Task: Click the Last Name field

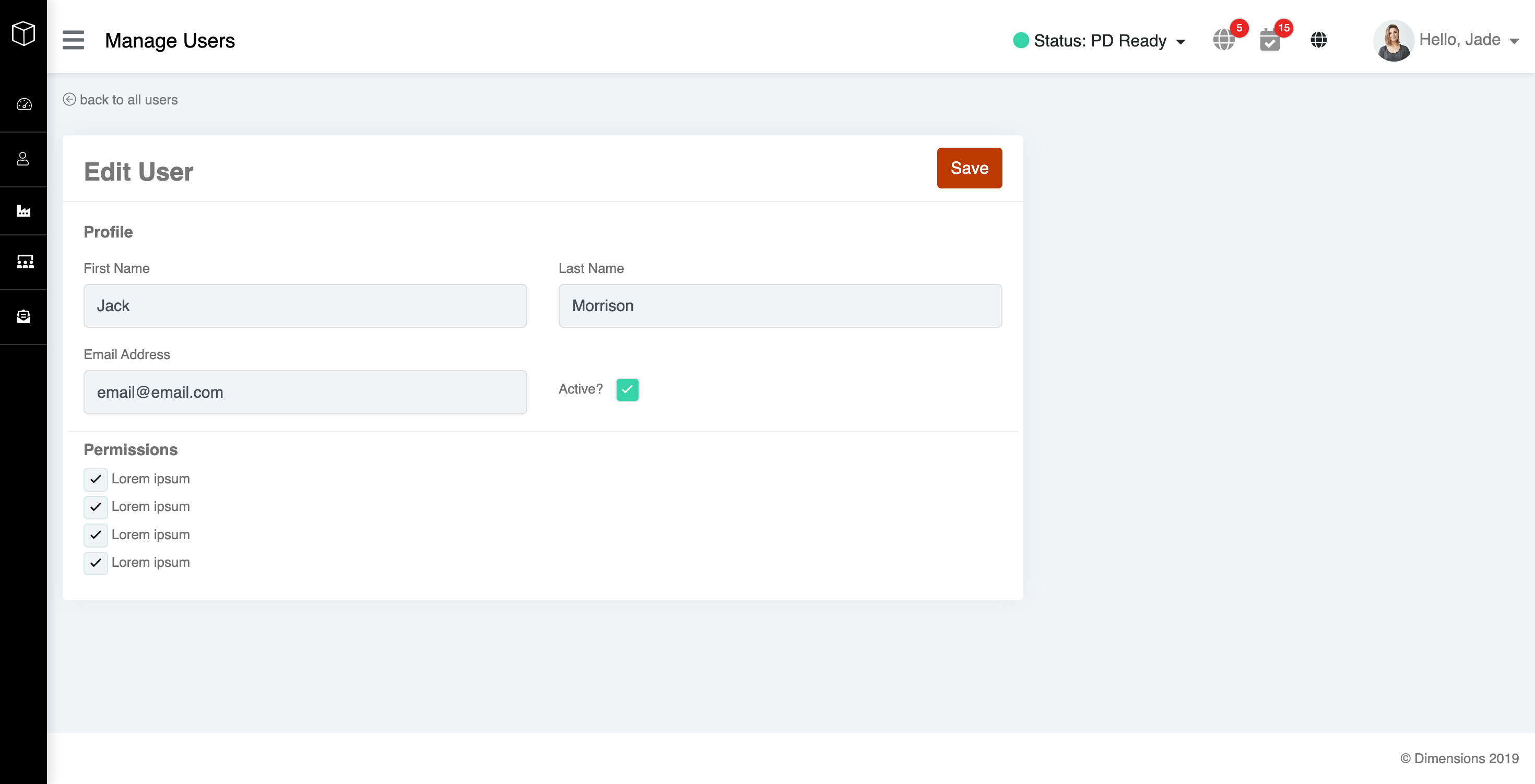Action: [x=780, y=306]
